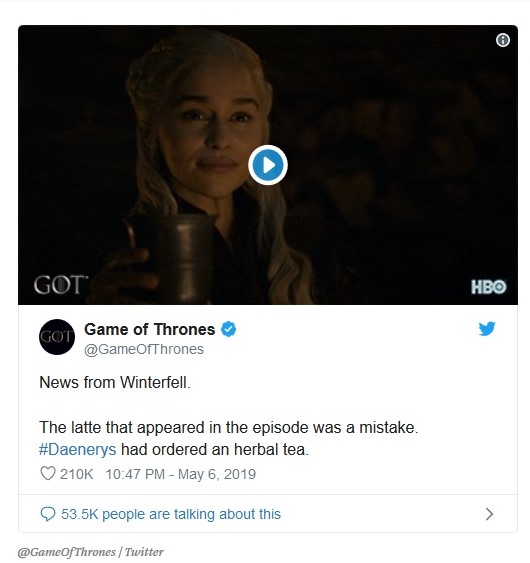
Task: Expand conversation with right chevron
Action: click(x=489, y=514)
